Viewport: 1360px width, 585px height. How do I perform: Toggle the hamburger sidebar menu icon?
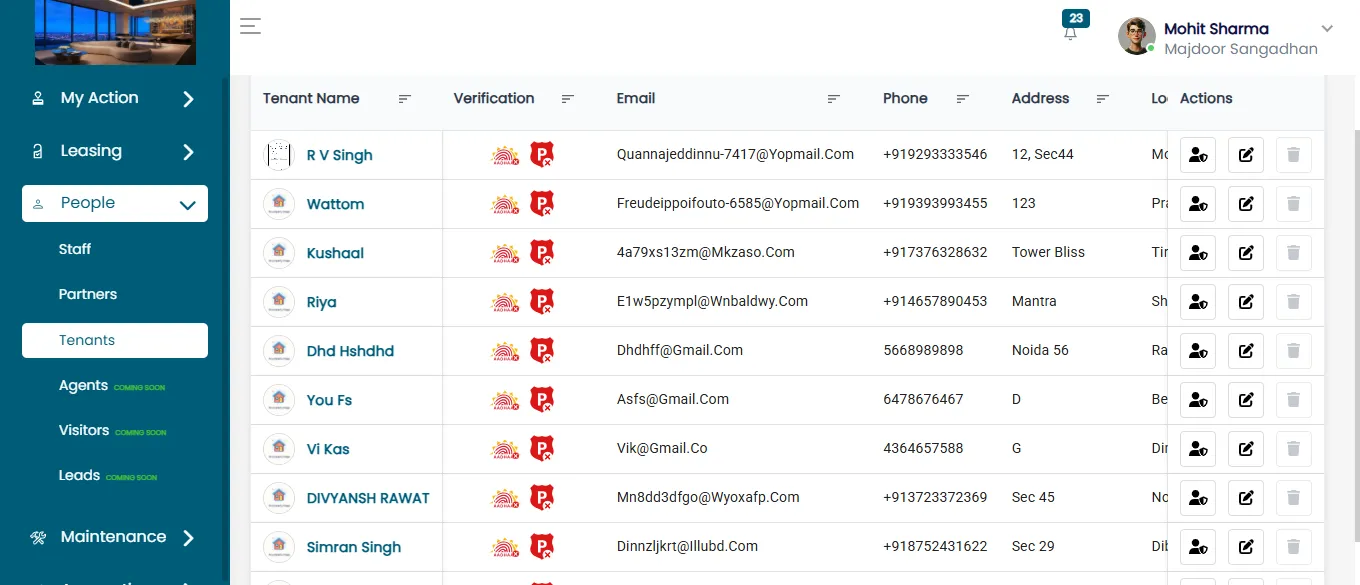coord(250,26)
